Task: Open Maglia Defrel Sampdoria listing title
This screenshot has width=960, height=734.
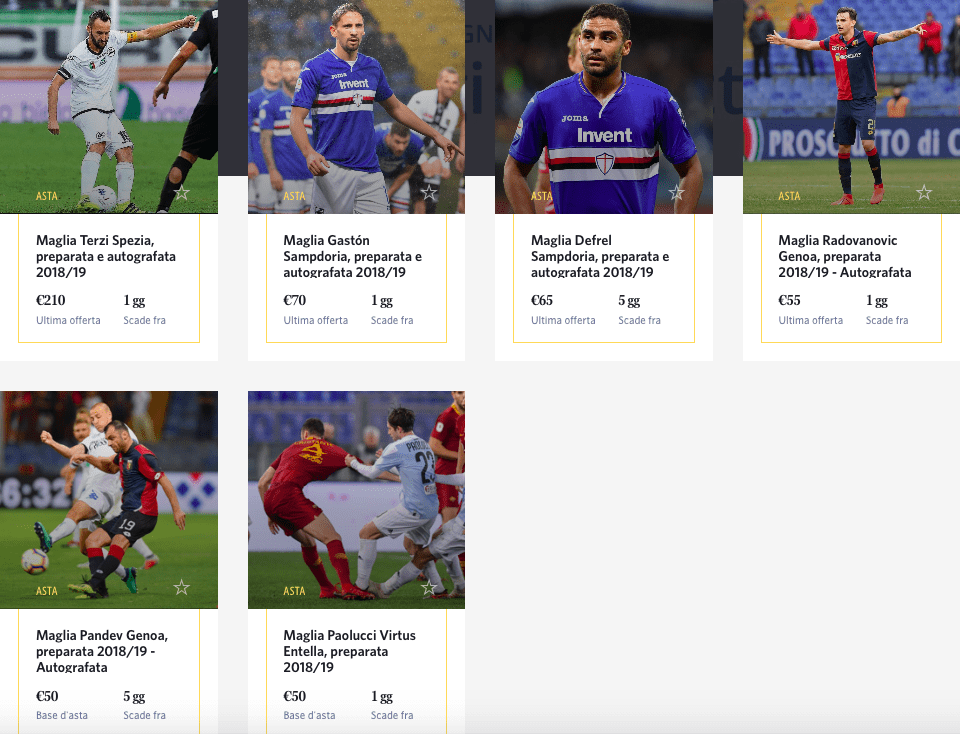Action: point(600,256)
